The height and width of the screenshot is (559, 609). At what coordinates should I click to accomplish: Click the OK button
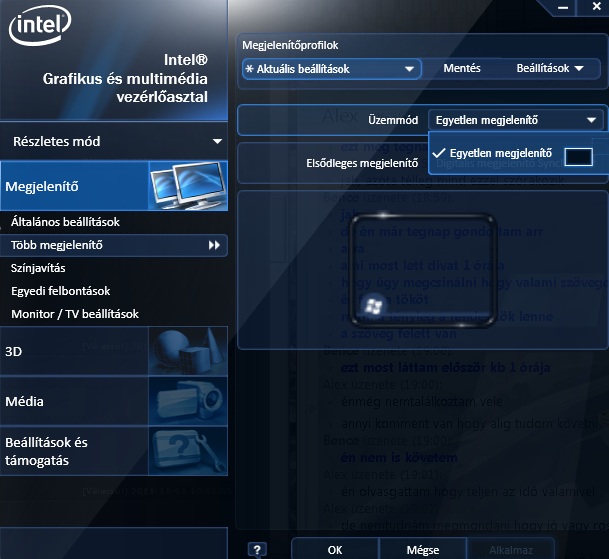(x=335, y=550)
